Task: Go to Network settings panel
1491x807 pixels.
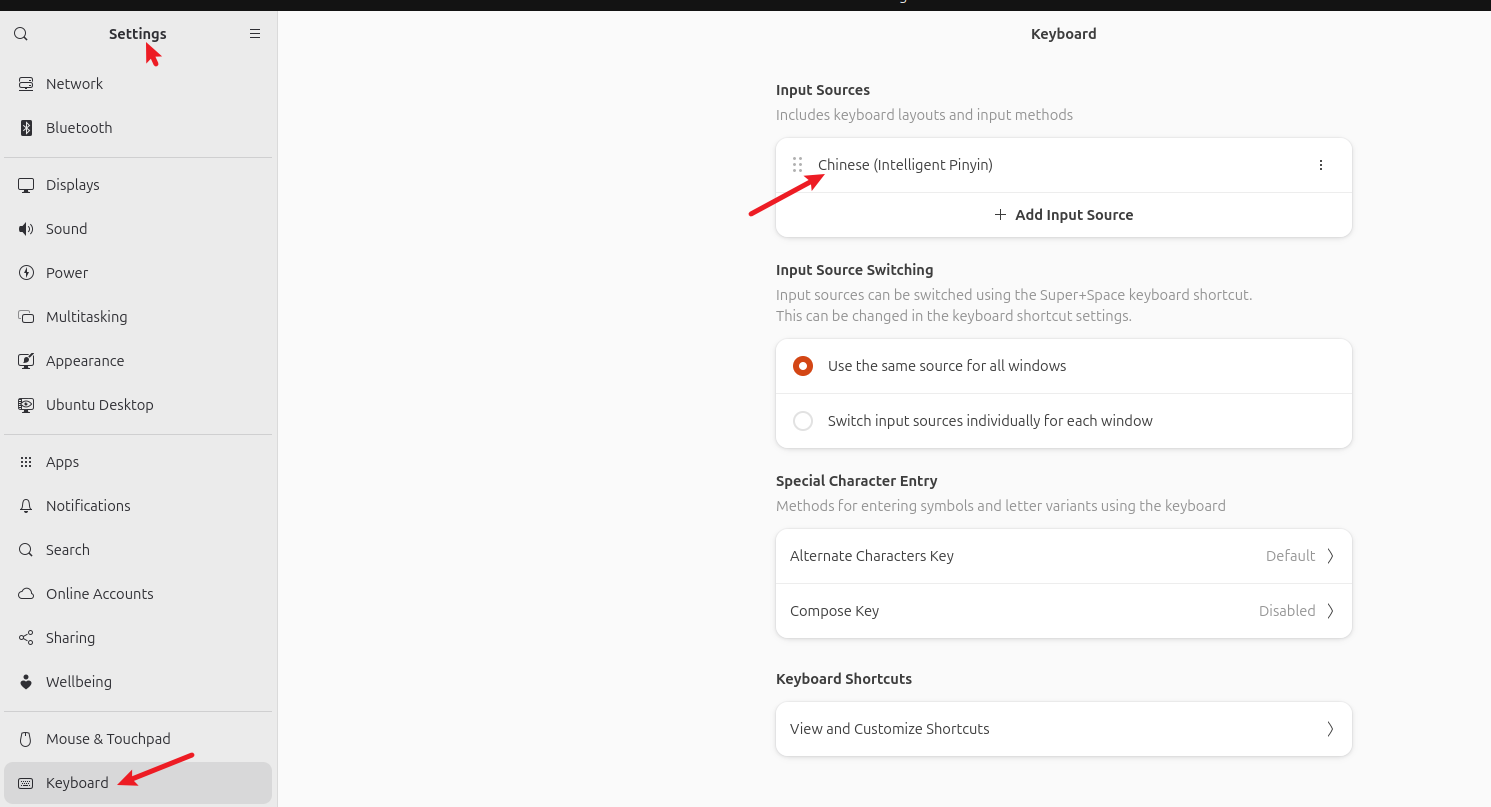Action: [x=138, y=84]
